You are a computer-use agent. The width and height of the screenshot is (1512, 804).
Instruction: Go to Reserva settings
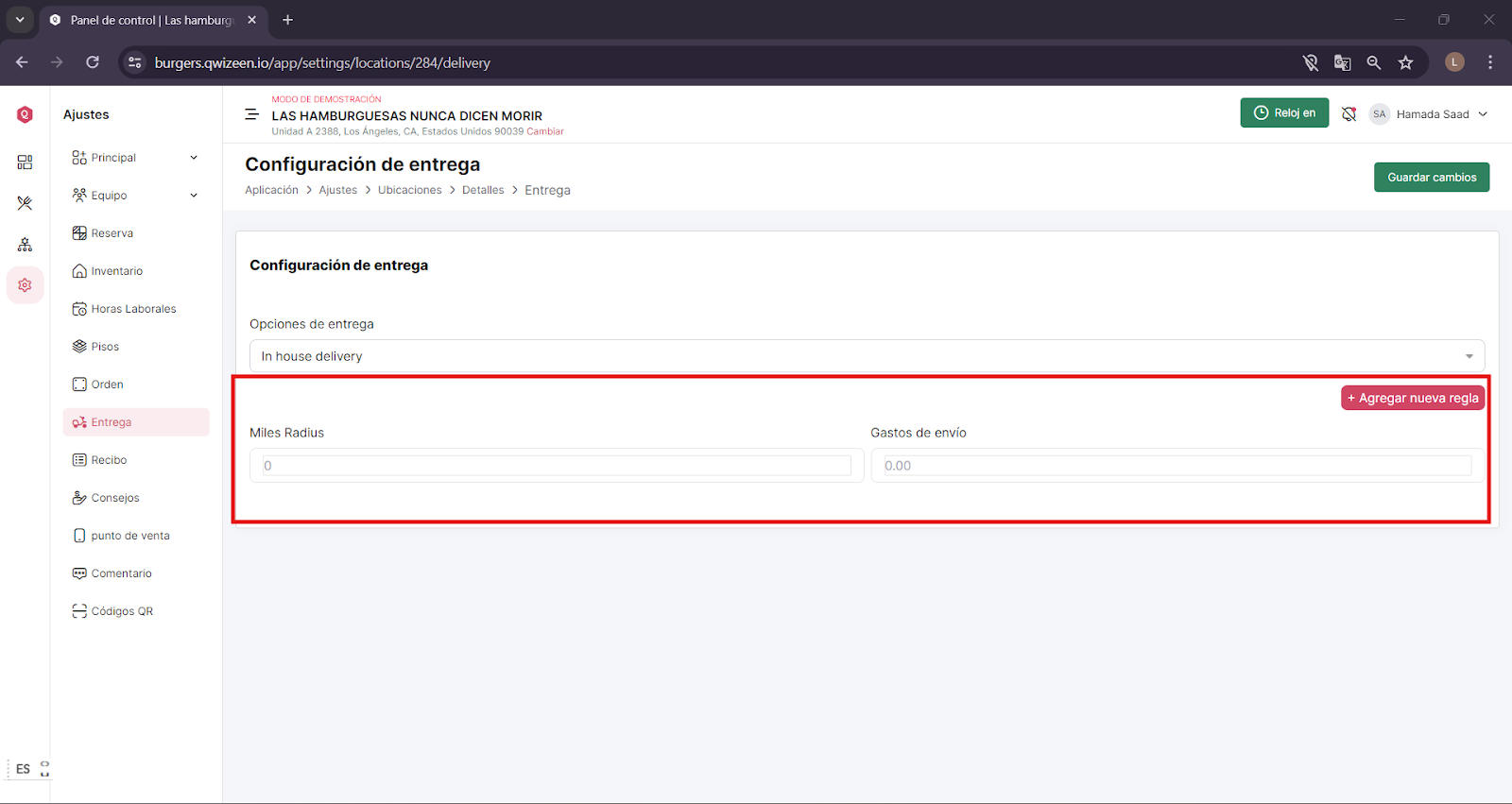click(112, 233)
